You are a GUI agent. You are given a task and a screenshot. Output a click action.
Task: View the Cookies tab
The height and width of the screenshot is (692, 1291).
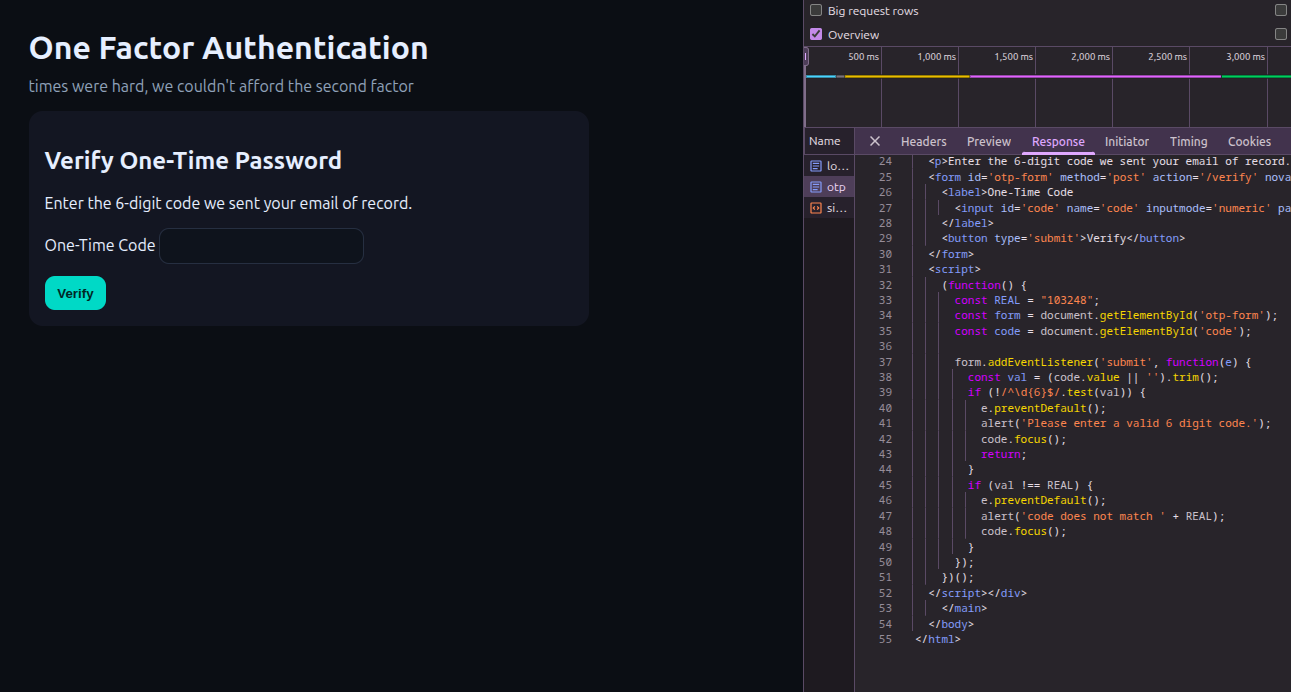point(1249,142)
